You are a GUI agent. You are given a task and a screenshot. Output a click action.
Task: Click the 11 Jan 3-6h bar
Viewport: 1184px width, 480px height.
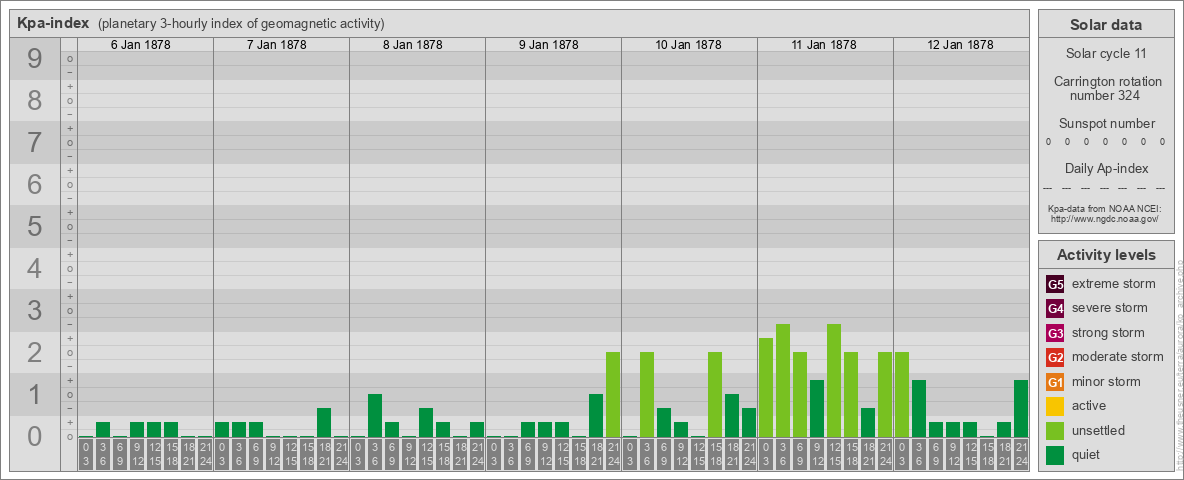(783, 380)
